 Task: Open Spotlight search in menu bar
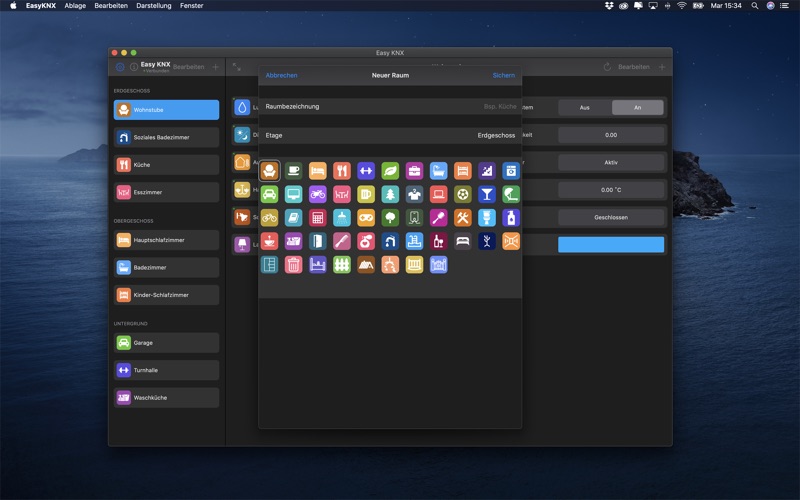[755, 6]
